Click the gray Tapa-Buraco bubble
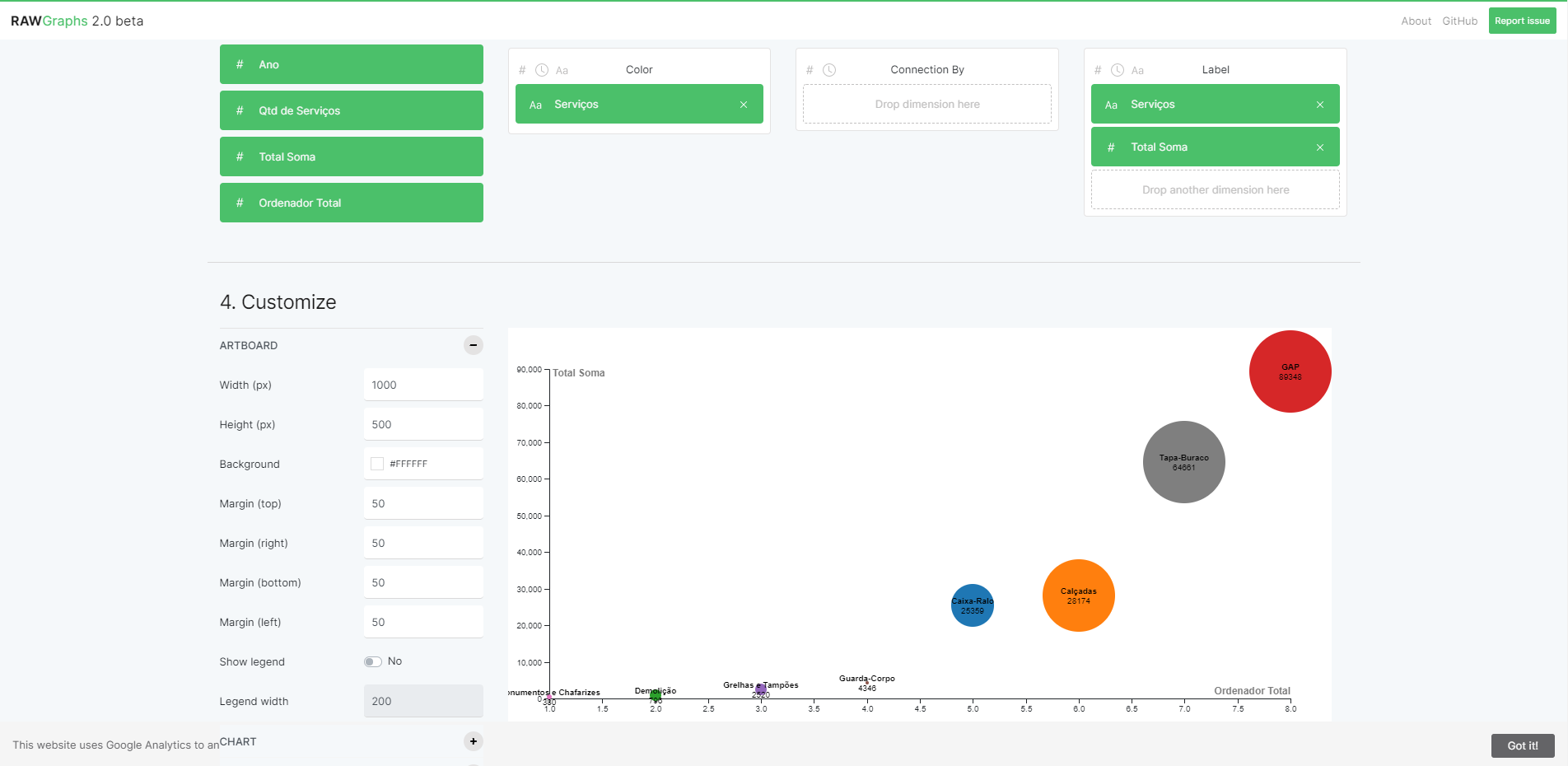The image size is (1568, 766). 1184,462
